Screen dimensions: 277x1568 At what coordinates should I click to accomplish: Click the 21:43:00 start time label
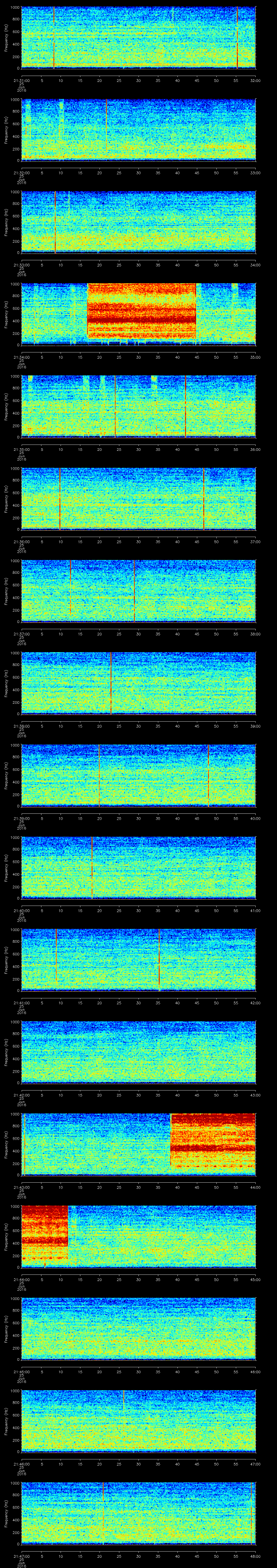point(21,1187)
